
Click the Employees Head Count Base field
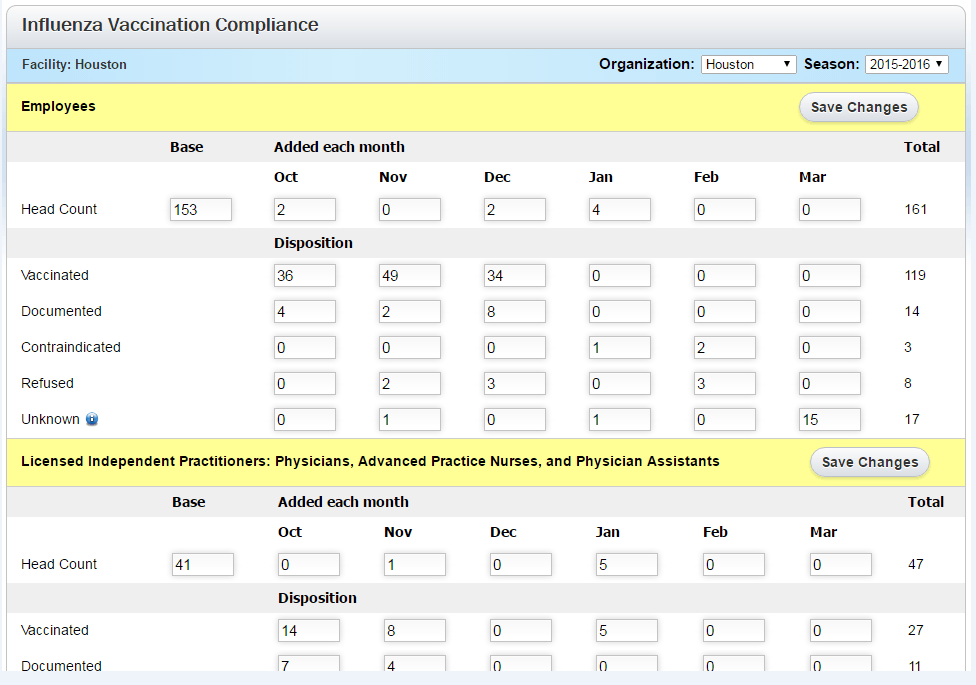(200, 209)
